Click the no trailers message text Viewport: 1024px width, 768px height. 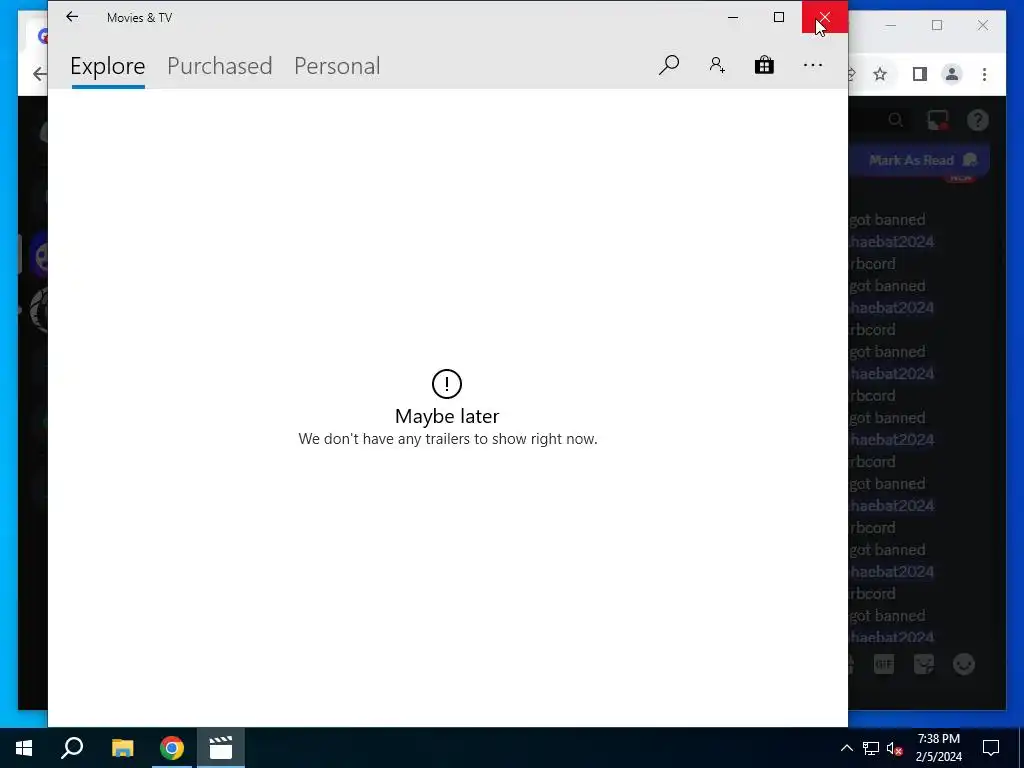[447, 439]
